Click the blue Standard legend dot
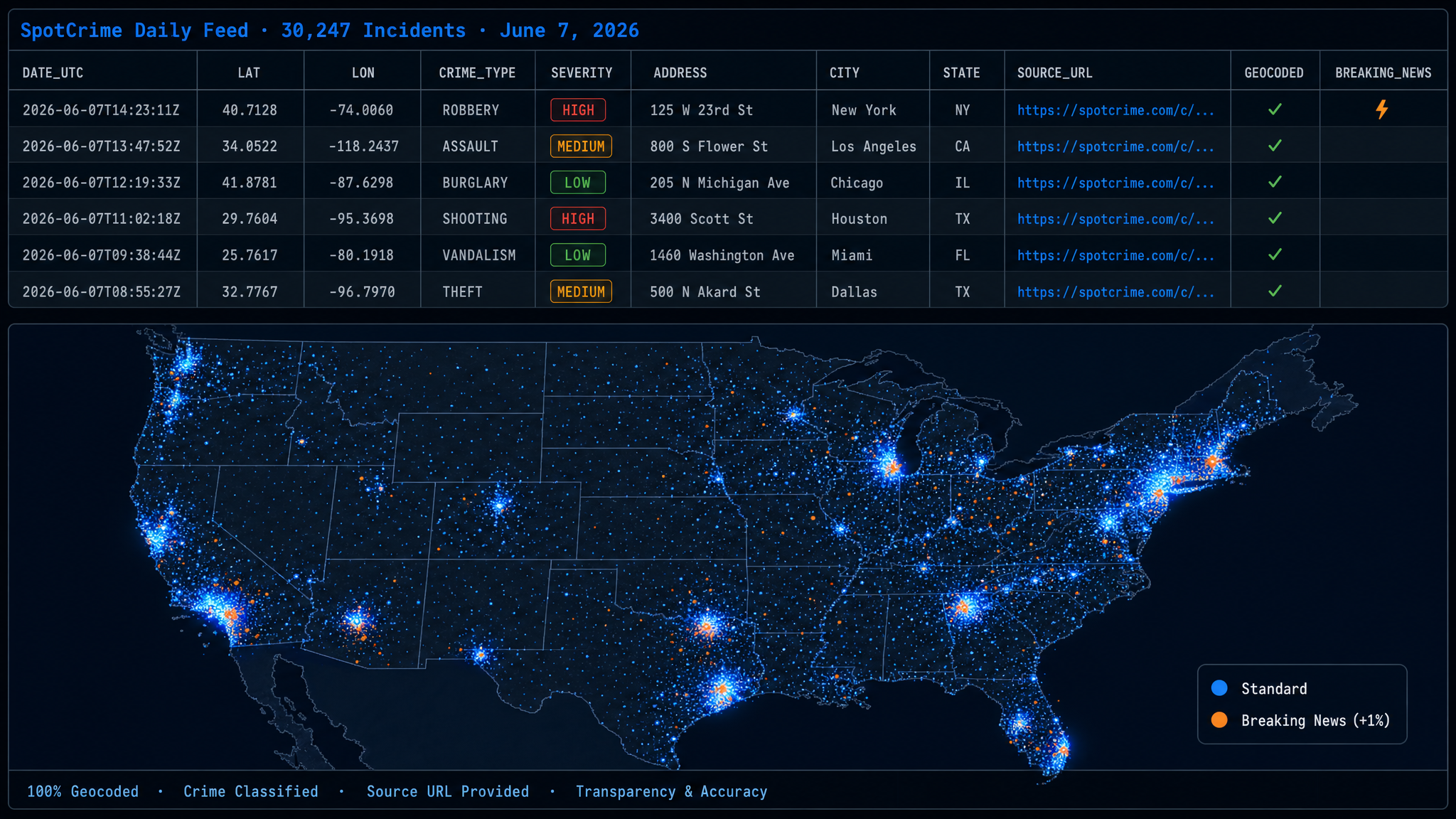 click(1219, 687)
